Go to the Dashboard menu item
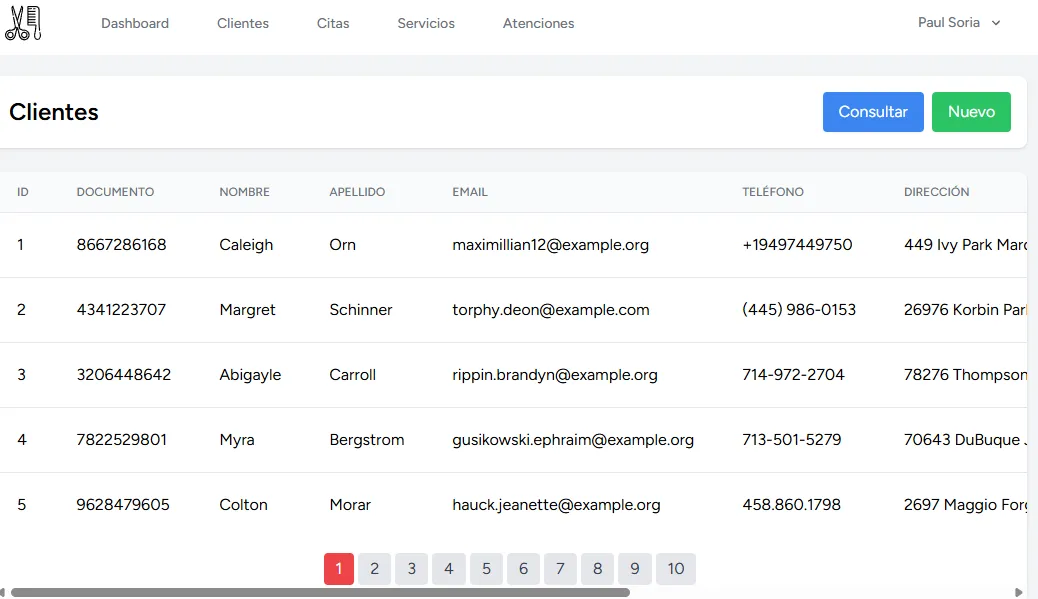 coord(135,23)
